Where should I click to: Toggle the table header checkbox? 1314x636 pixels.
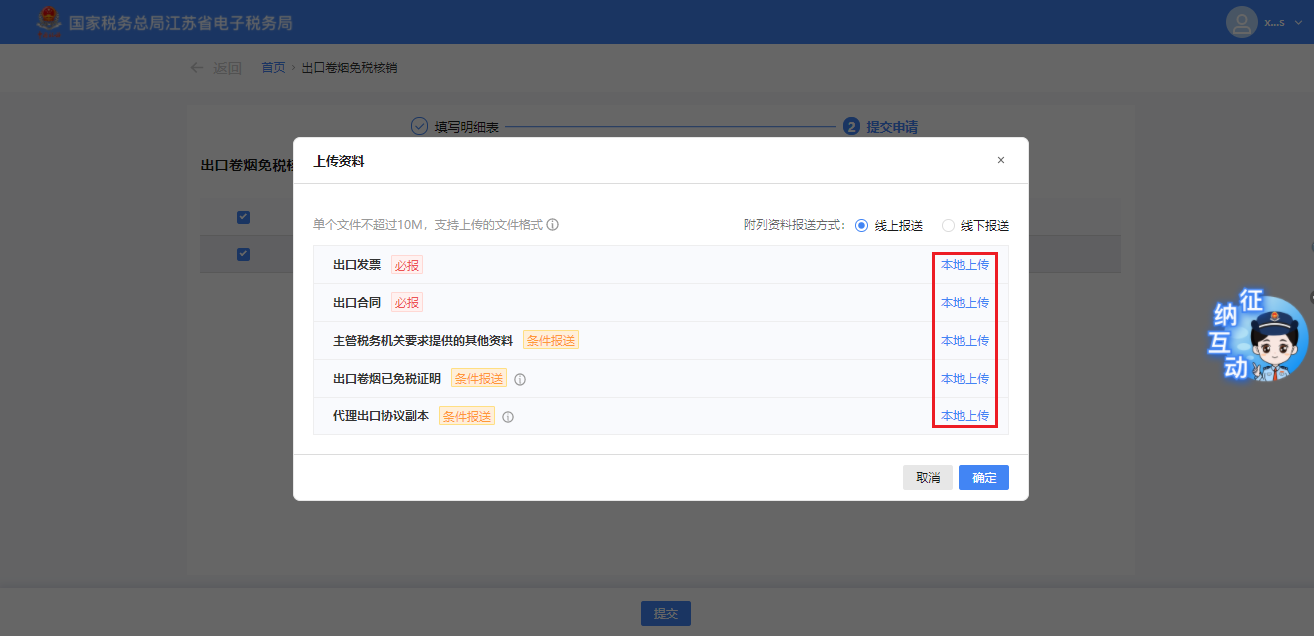pyautogui.click(x=243, y=217)
